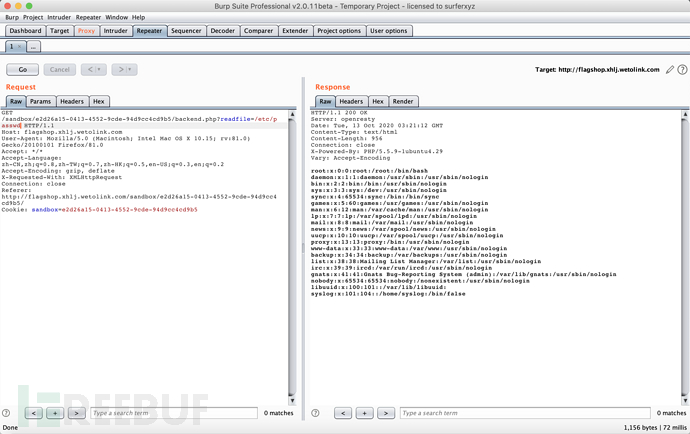This screenshot has height=434, width=690.
Task: Switch to the Target tab
Action: pyautogui.click(x=59, y=31)
